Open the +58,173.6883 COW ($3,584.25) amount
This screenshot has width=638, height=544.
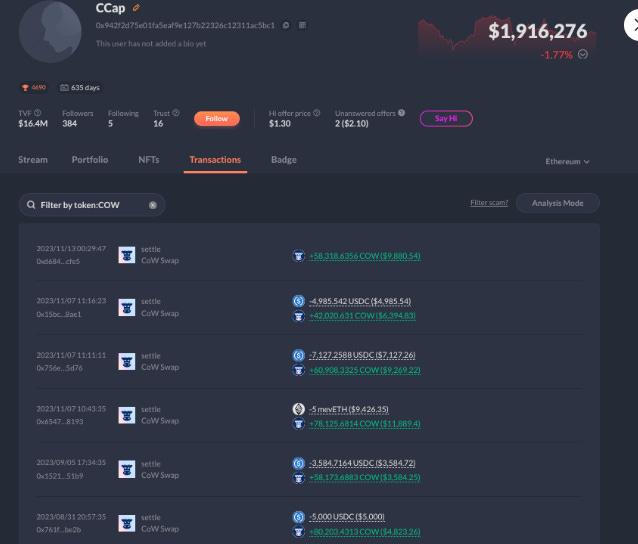pos(365,478)
